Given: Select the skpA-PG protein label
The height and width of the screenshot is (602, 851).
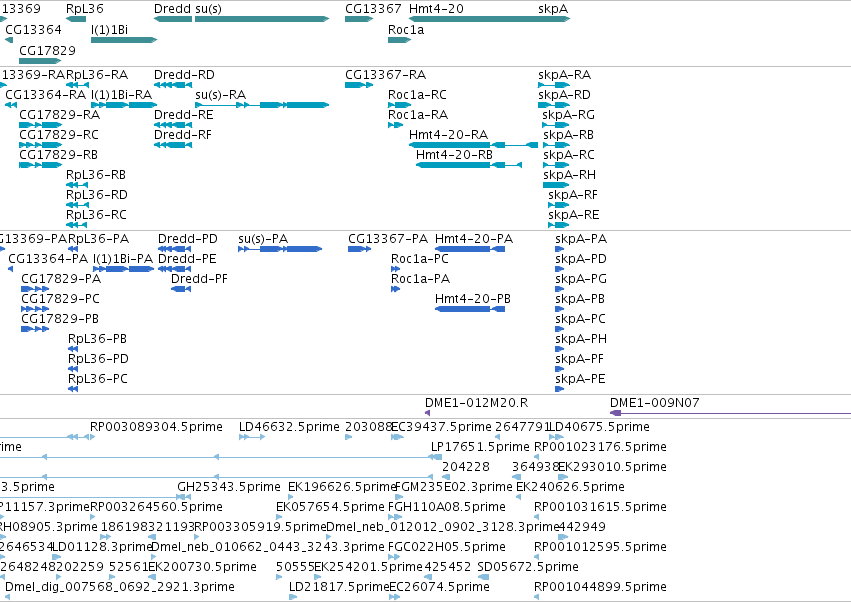Looking at the screenshot, I should coord(581,279).
